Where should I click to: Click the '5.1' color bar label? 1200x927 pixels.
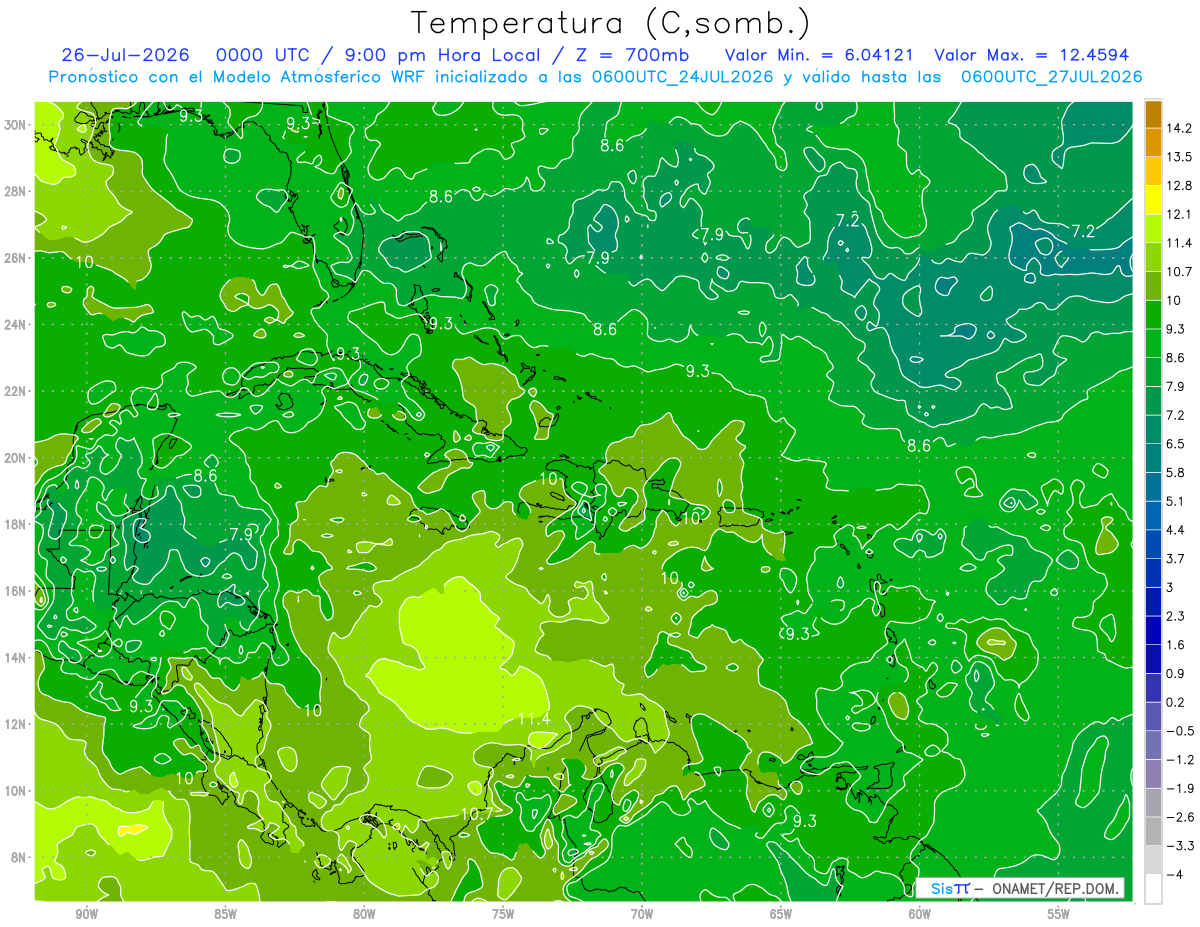click(1176, 501)
